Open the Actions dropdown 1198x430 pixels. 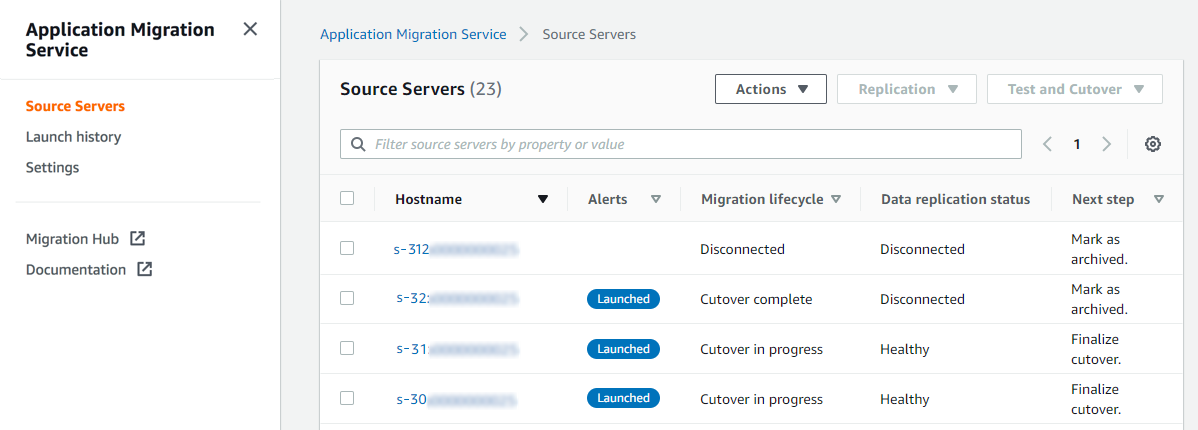tap(770, 89)
